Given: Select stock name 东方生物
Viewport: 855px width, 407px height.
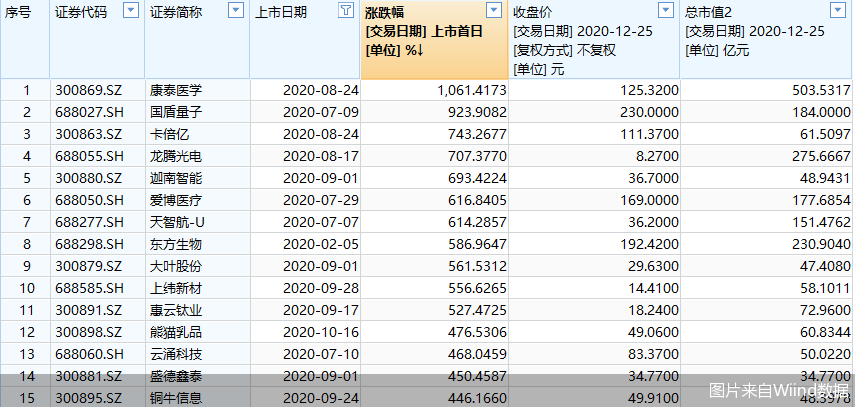Looking at the screenshot, I should pyautogui.click(x=176, y=244).
